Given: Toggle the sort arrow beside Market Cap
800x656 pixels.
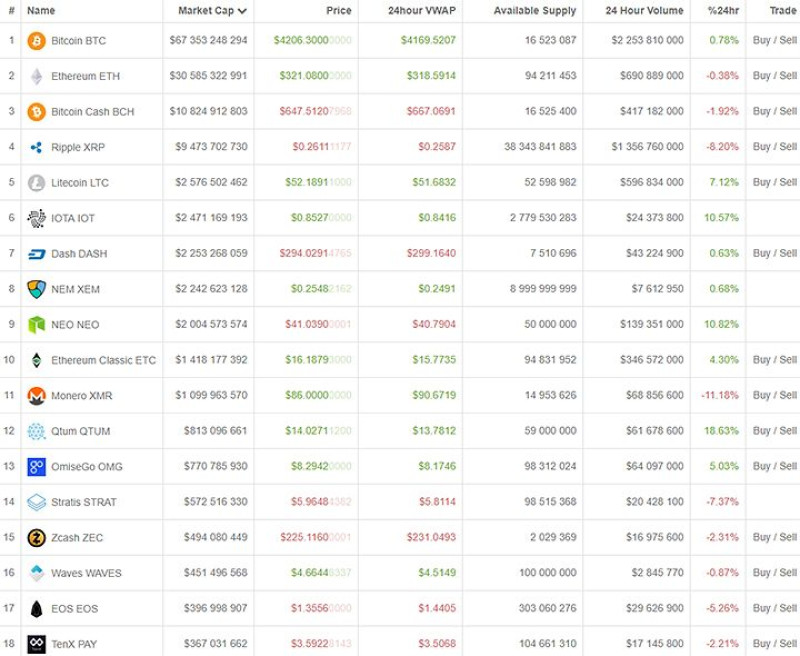Looking at the screenshot, I should (x=242, y=11).
